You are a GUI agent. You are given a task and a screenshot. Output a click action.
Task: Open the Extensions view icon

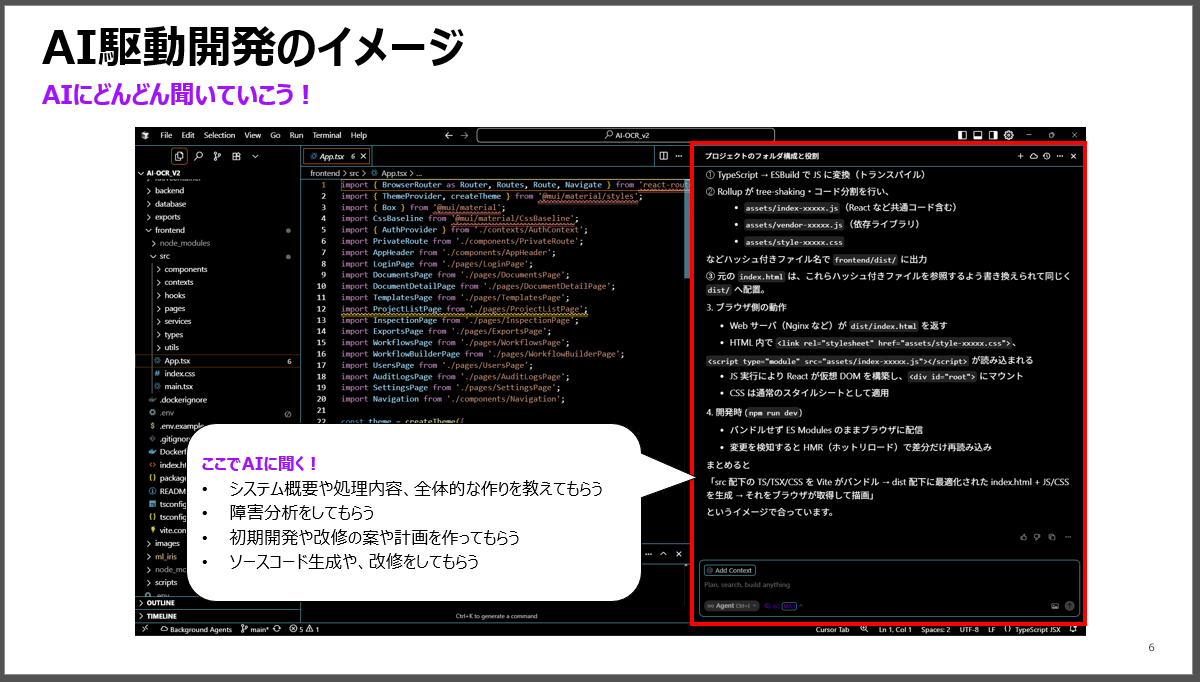236,156
